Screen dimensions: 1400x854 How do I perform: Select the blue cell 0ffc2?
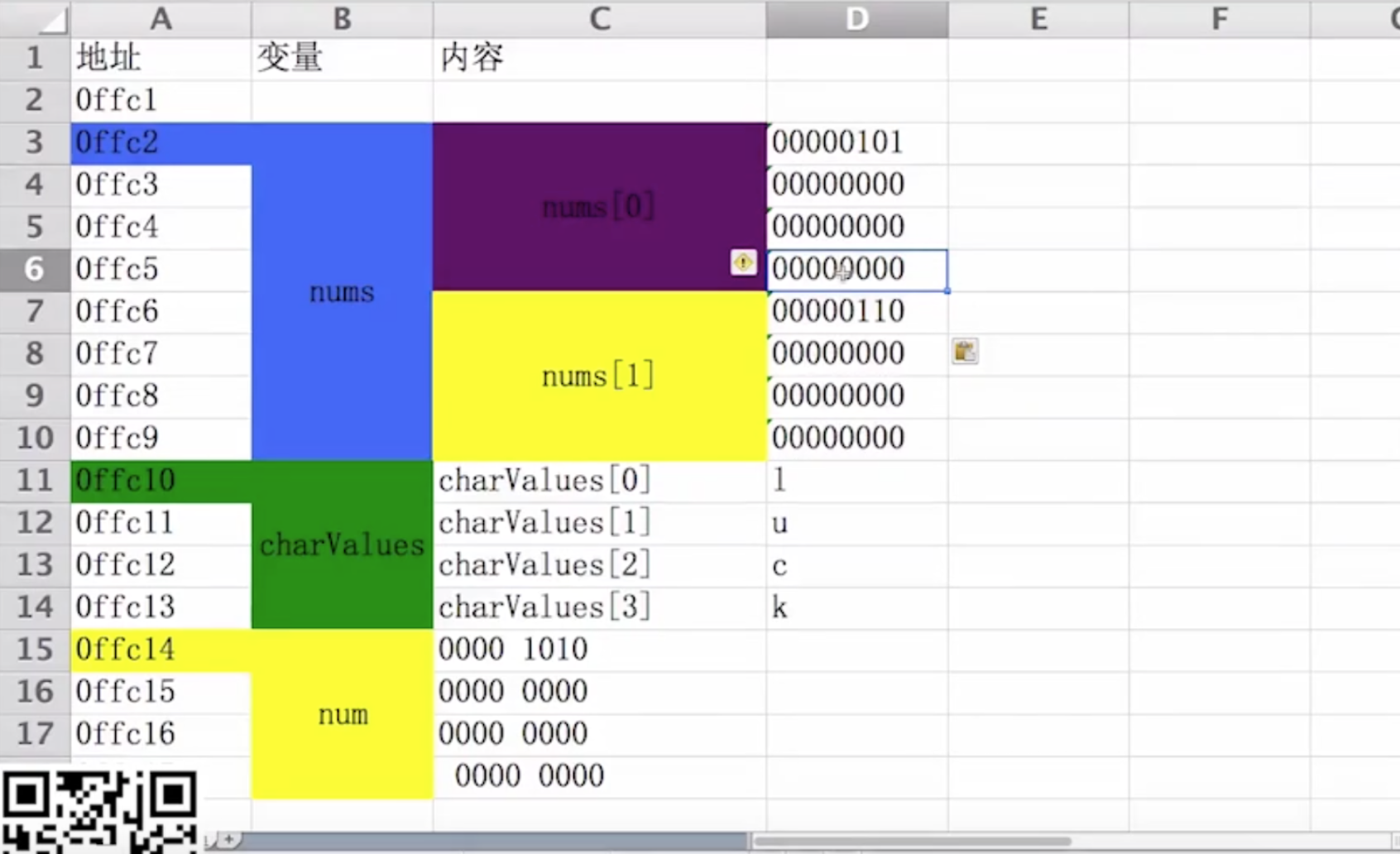[161, 143]
